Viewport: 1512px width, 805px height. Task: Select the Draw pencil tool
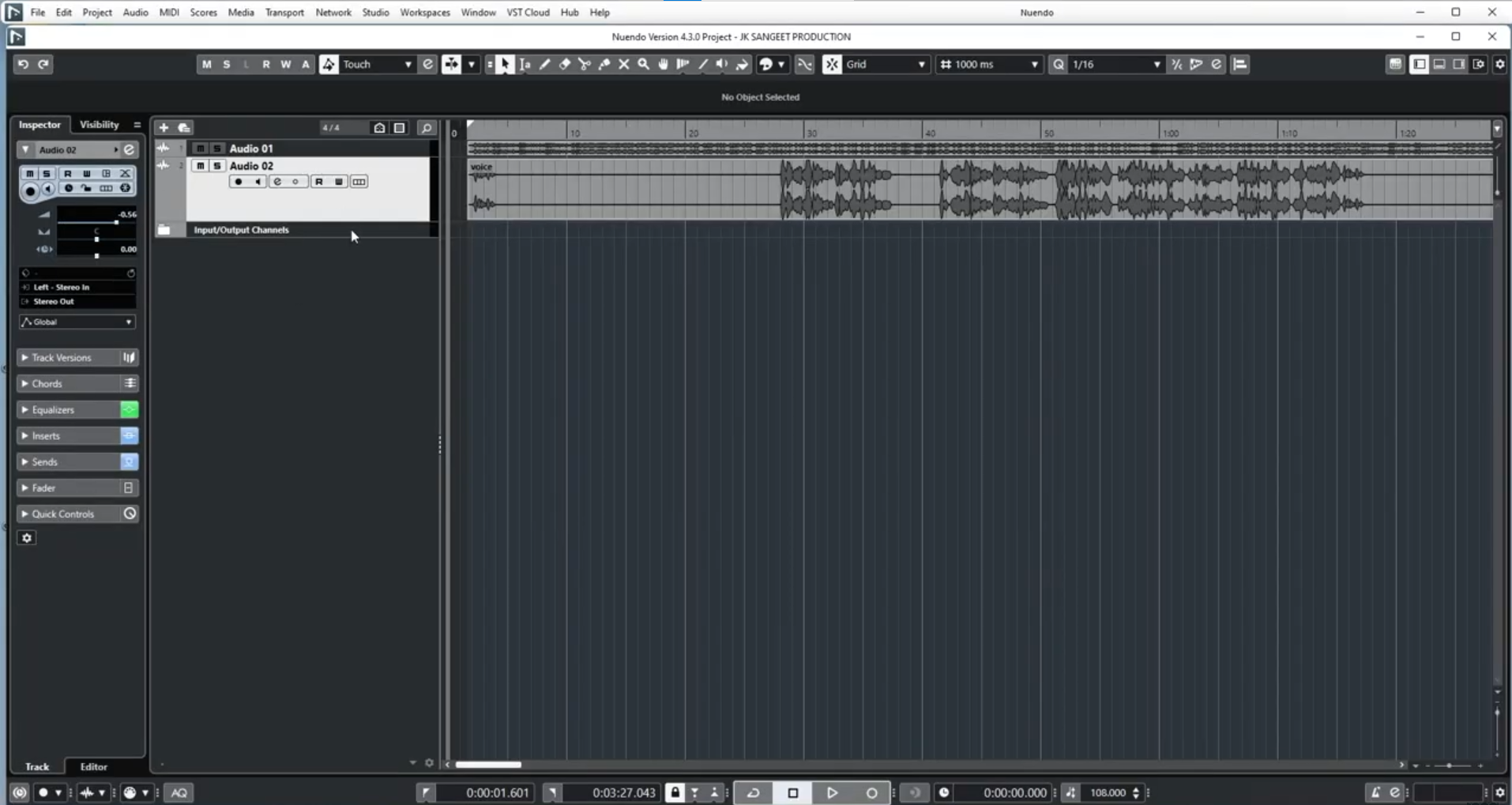[544, 65]
